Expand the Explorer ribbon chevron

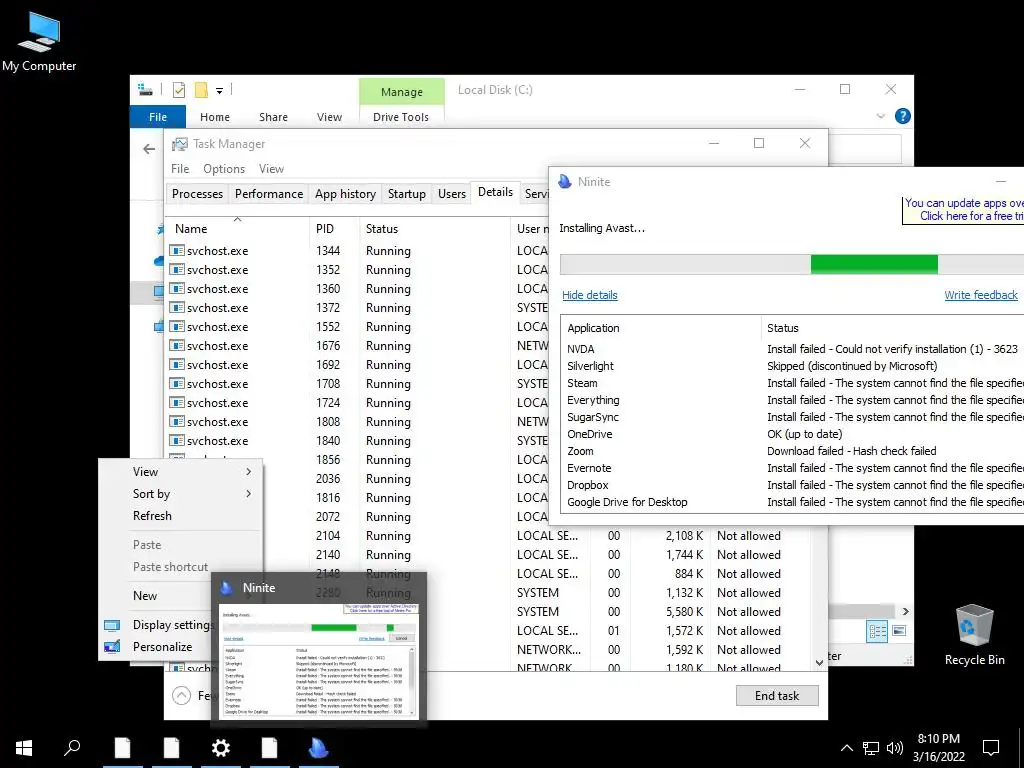(x=880, y=116)
